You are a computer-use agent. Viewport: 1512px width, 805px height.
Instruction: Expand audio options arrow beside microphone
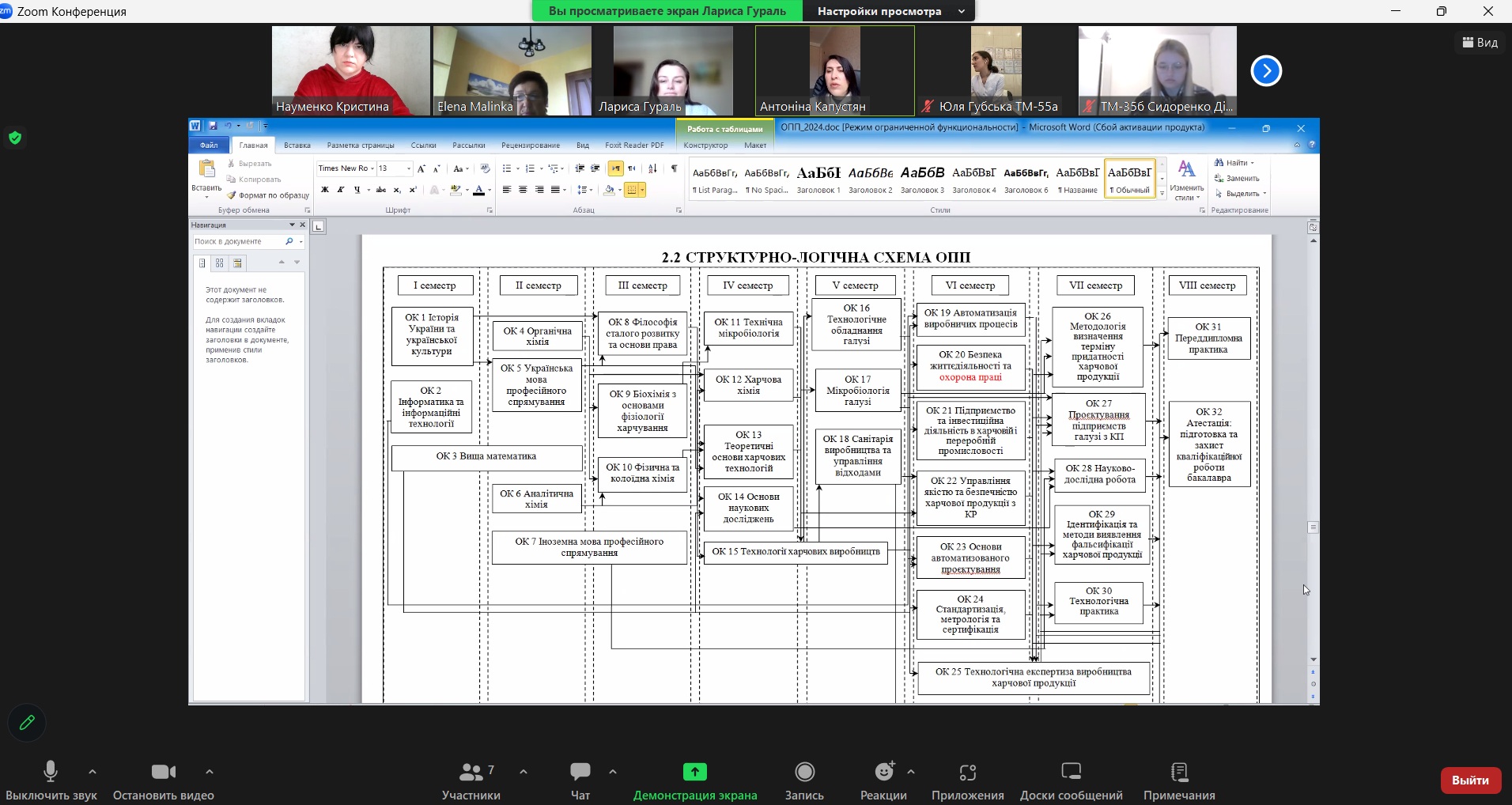[x=93, y=772]
